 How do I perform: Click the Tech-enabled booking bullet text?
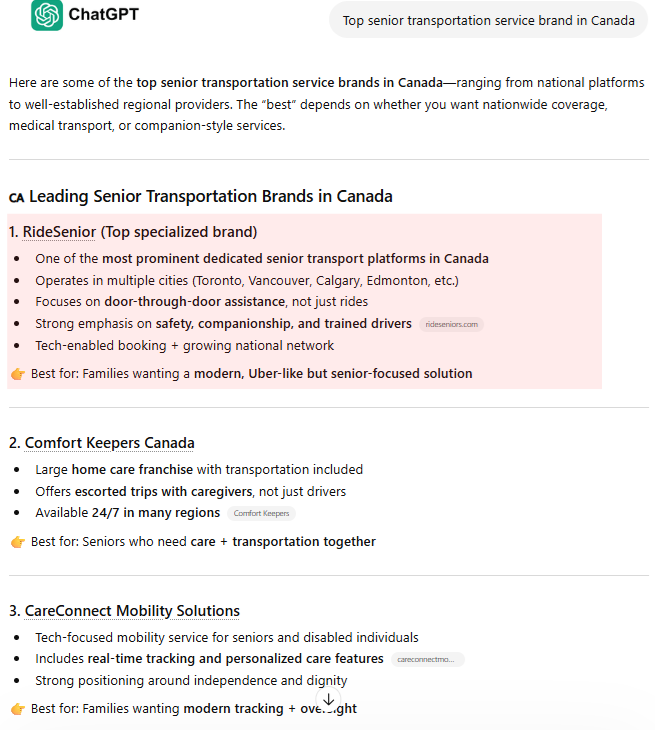[184, 345]
